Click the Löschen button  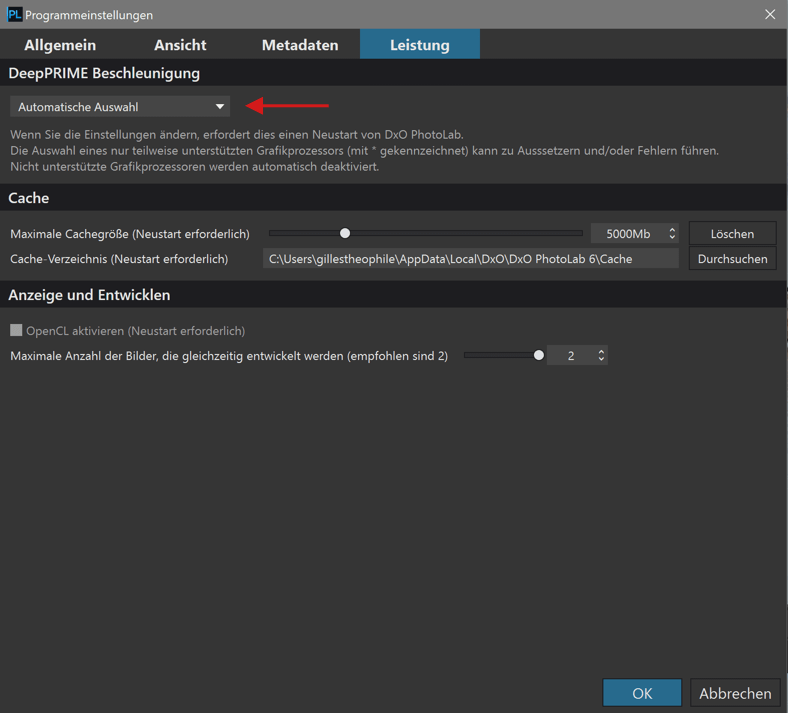point(732,234)
